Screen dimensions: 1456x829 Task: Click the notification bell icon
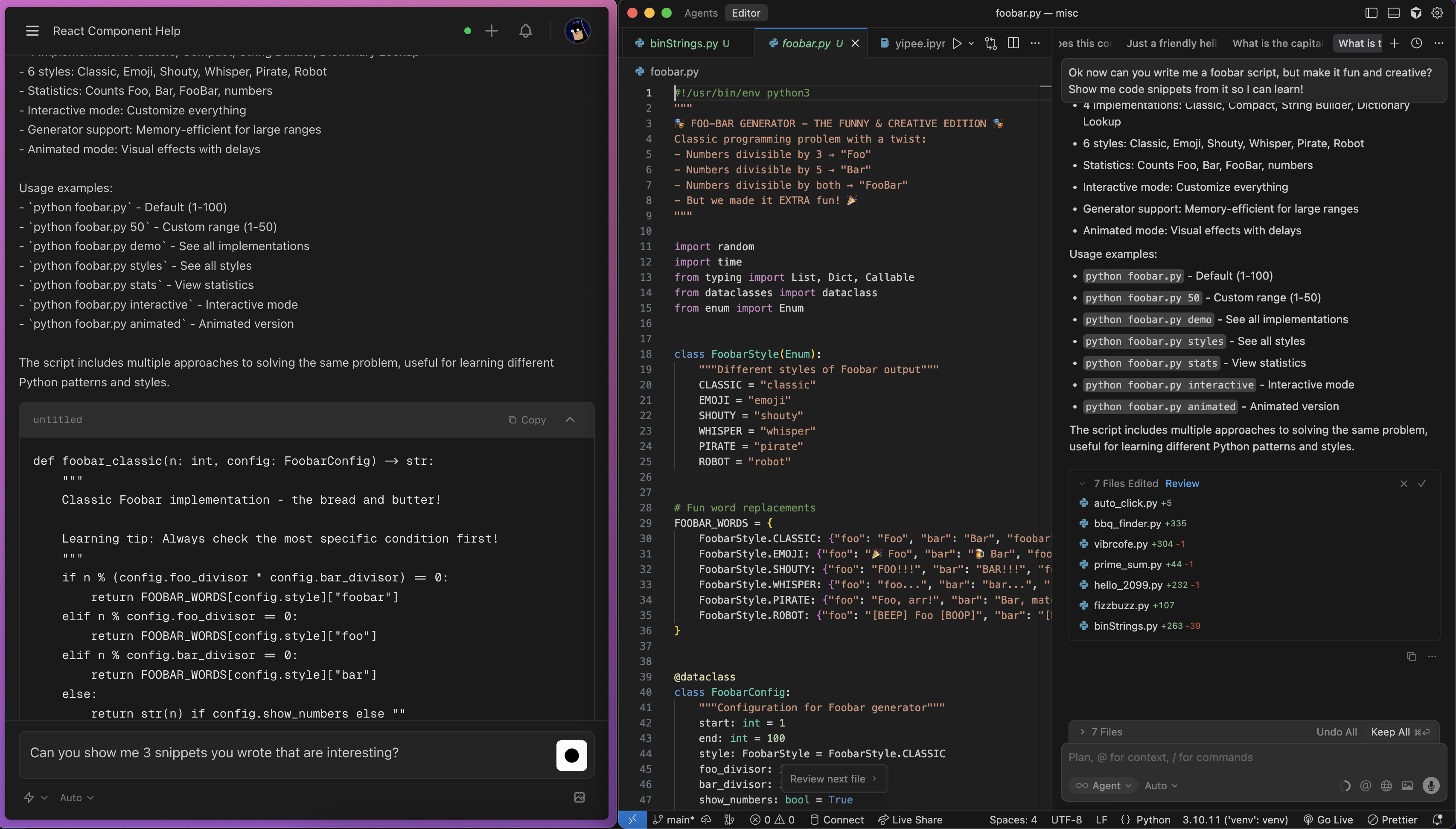pyautogui.click(x=525, y=31)
